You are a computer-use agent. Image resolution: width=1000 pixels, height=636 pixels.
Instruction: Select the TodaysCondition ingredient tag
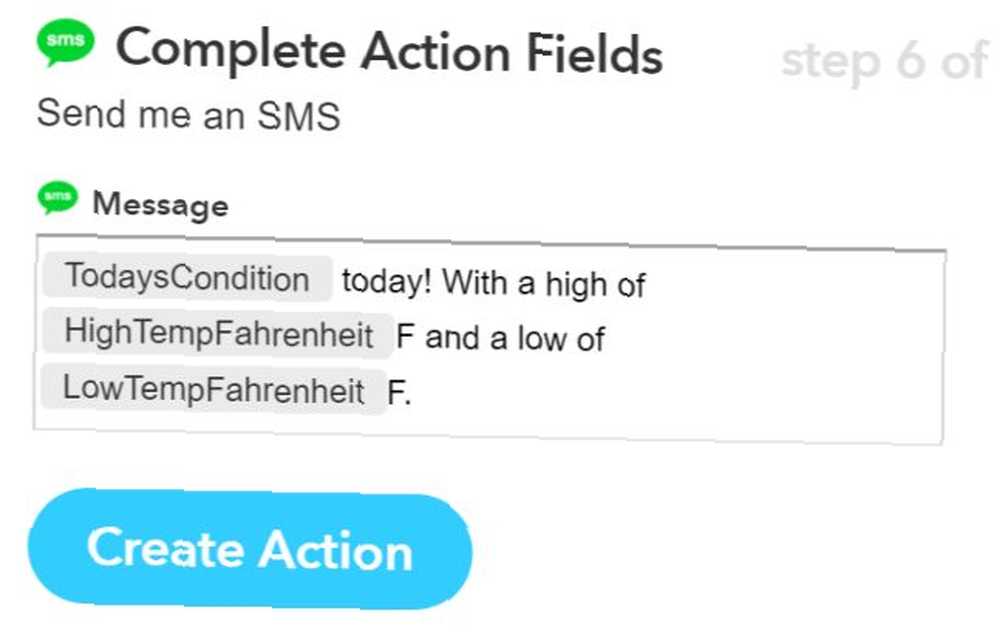188,278
